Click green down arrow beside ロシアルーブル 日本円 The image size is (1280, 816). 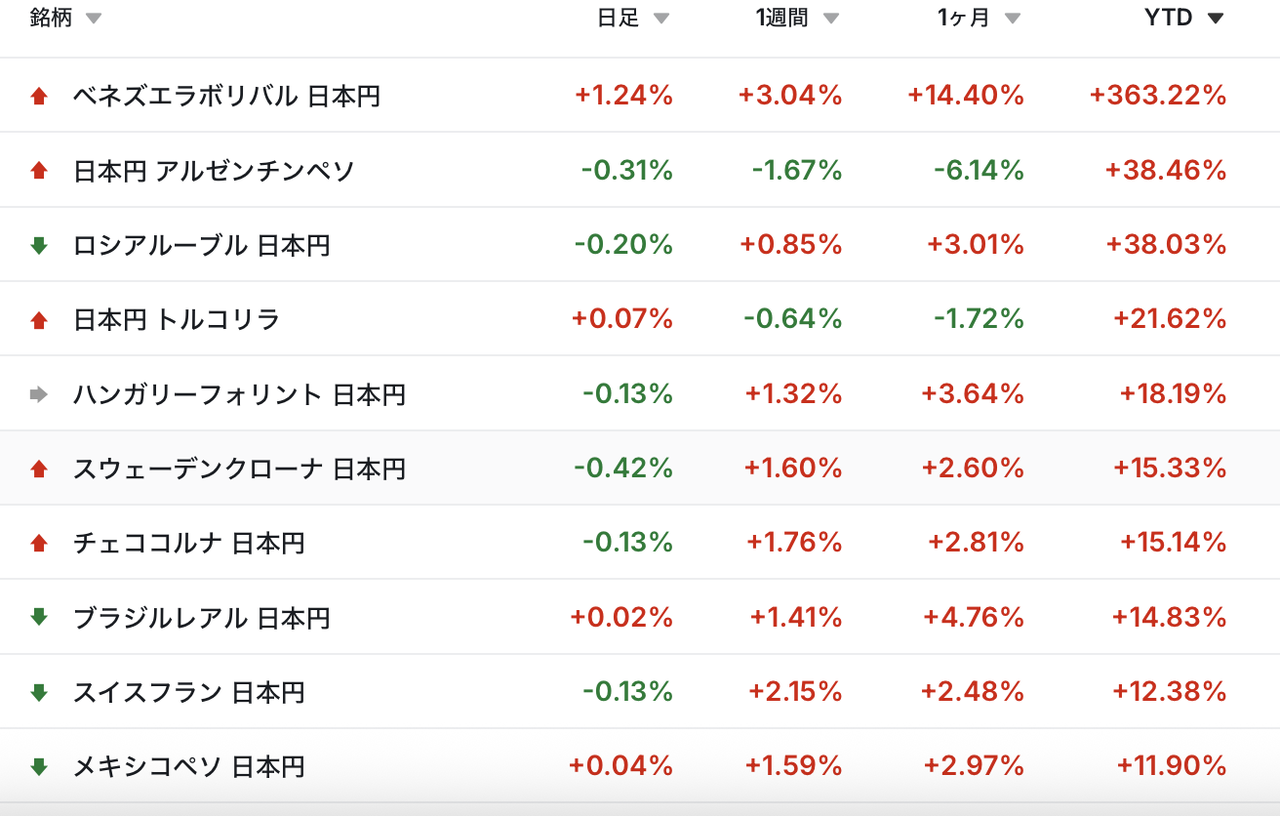tap(39, 245)
